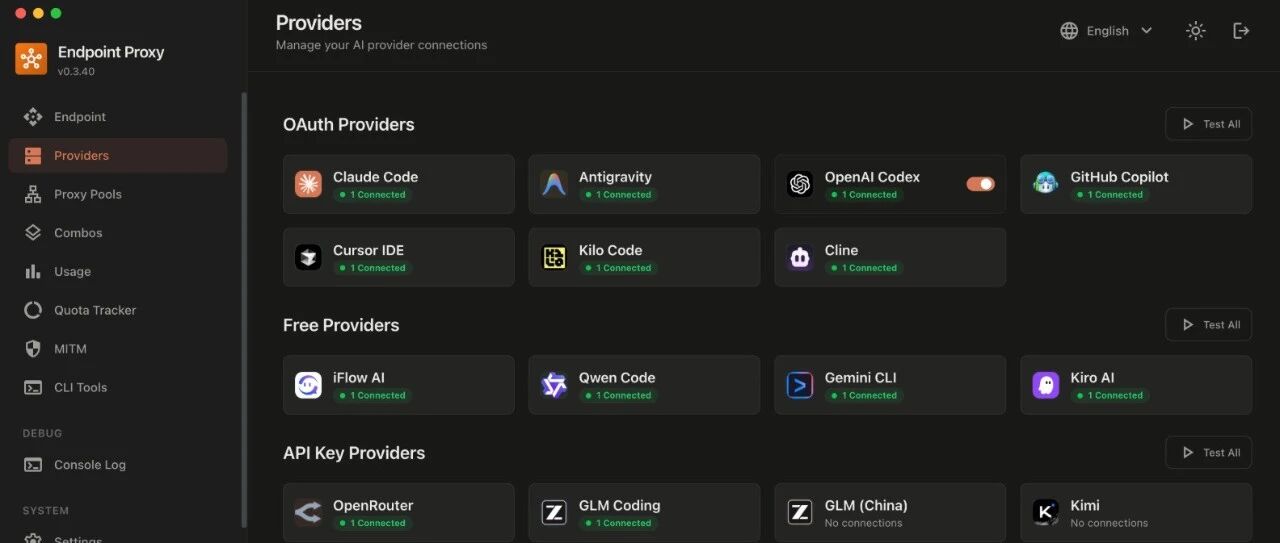Open the MITM sidebar item
The width and height of the screenshot is (1280, 543).
click(x=118, y=349)
